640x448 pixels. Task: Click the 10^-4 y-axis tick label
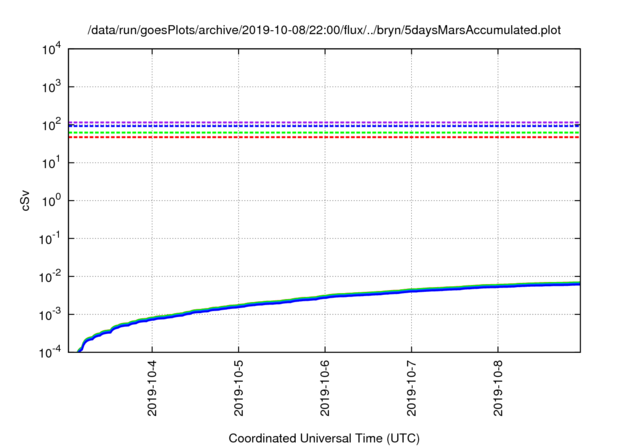[x=50, y=352]
